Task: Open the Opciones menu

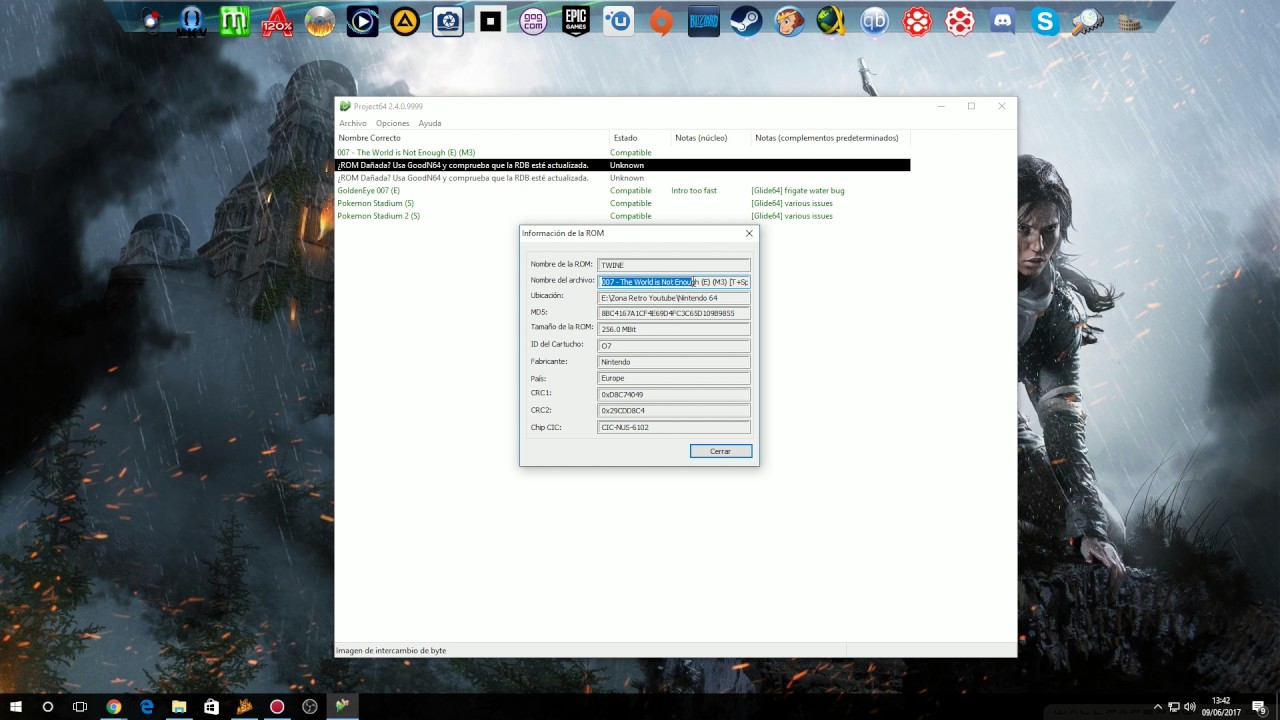Action: click(x=393, y=123)
